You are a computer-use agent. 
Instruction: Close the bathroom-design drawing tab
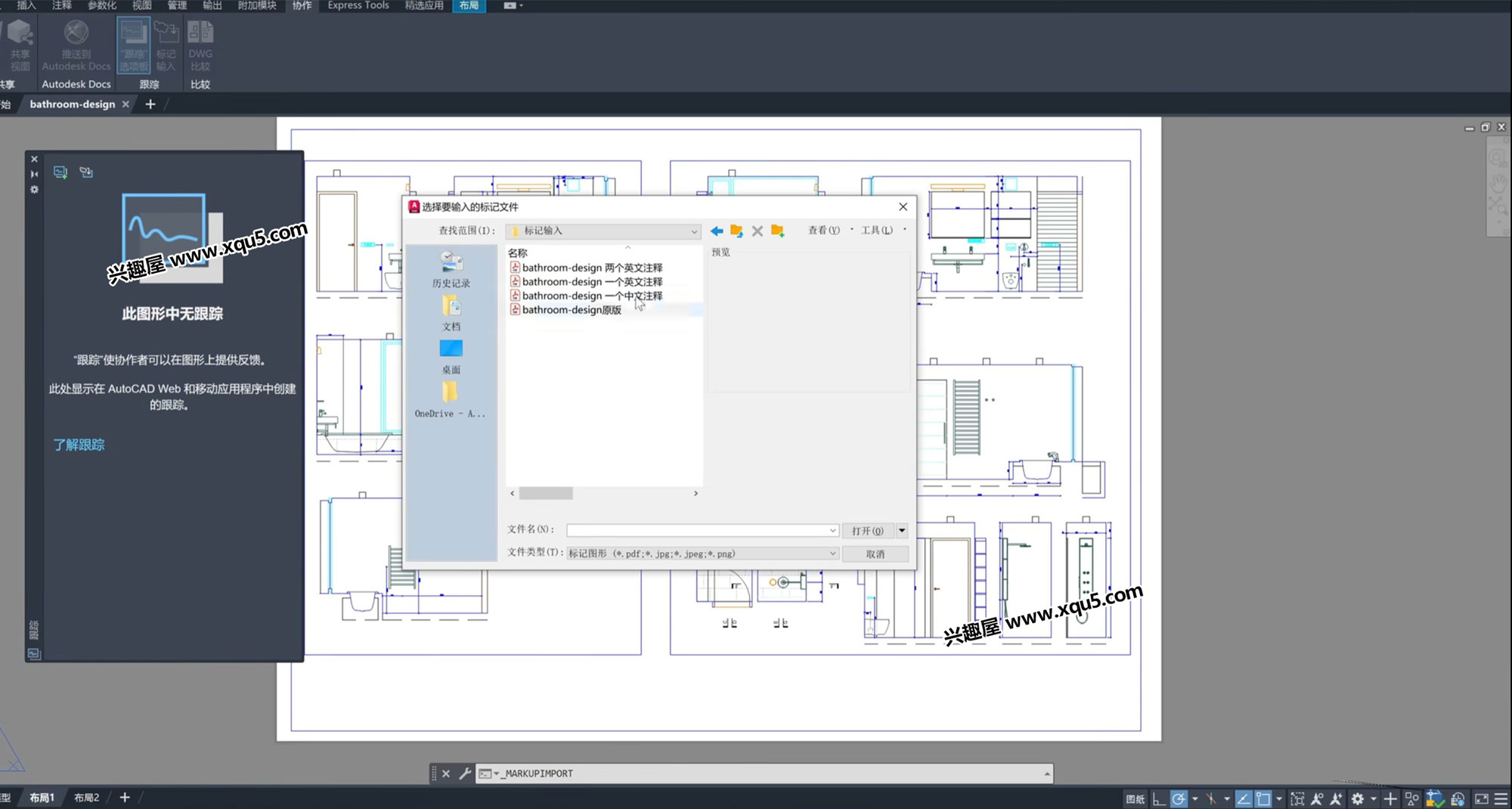(x=125, y=104)
